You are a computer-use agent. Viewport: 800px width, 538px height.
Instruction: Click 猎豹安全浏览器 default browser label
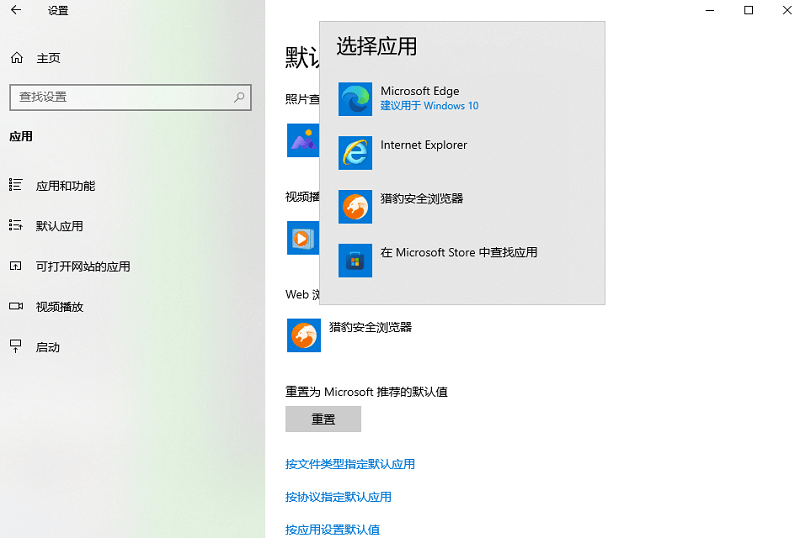pyautogui.click(x=370, y=327)
